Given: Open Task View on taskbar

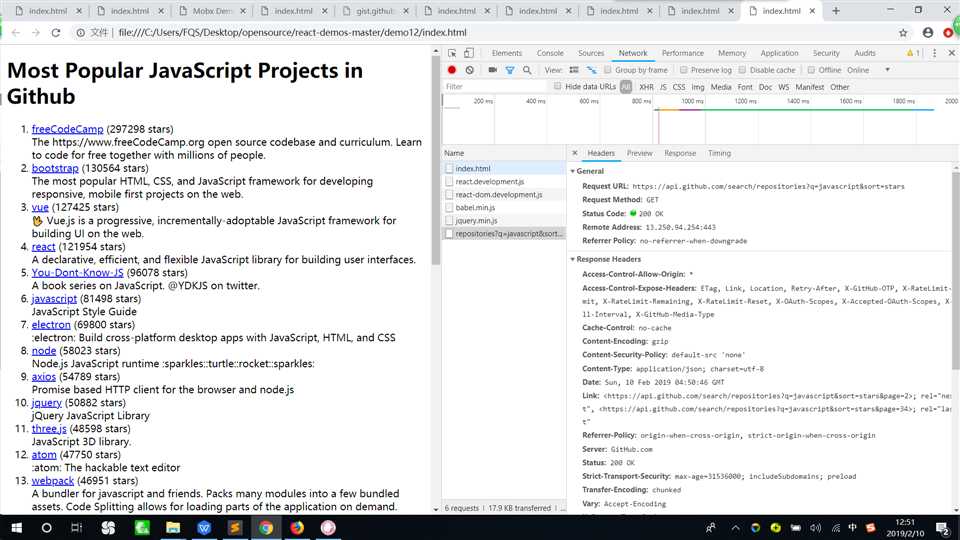Looking at the screenshot, I should click(77, 527).
